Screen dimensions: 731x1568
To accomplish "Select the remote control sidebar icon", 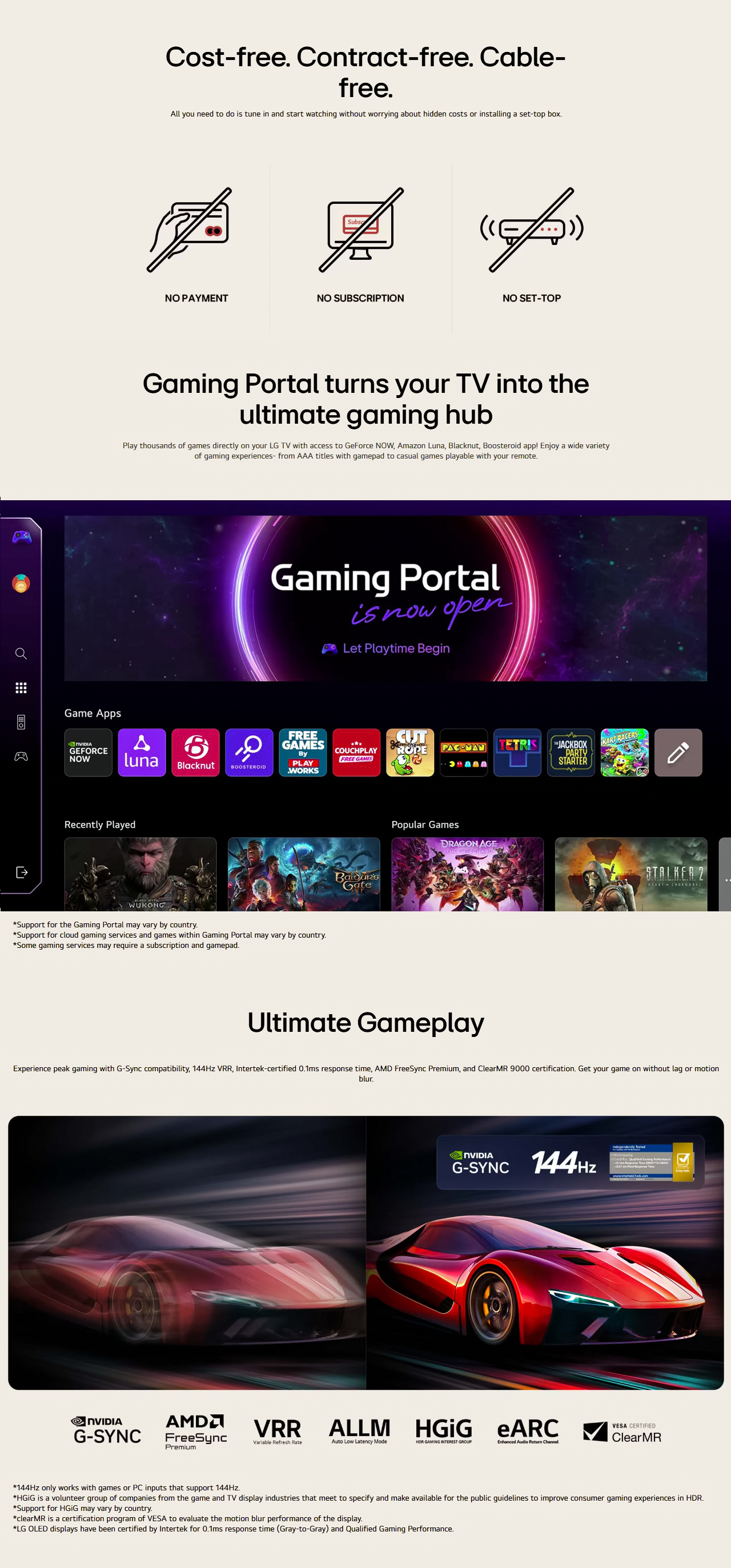I will [21, 722].
